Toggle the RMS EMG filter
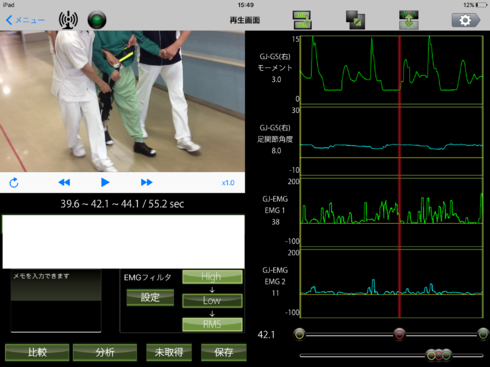This screenshot has width=490, height=367. [212, 324]
